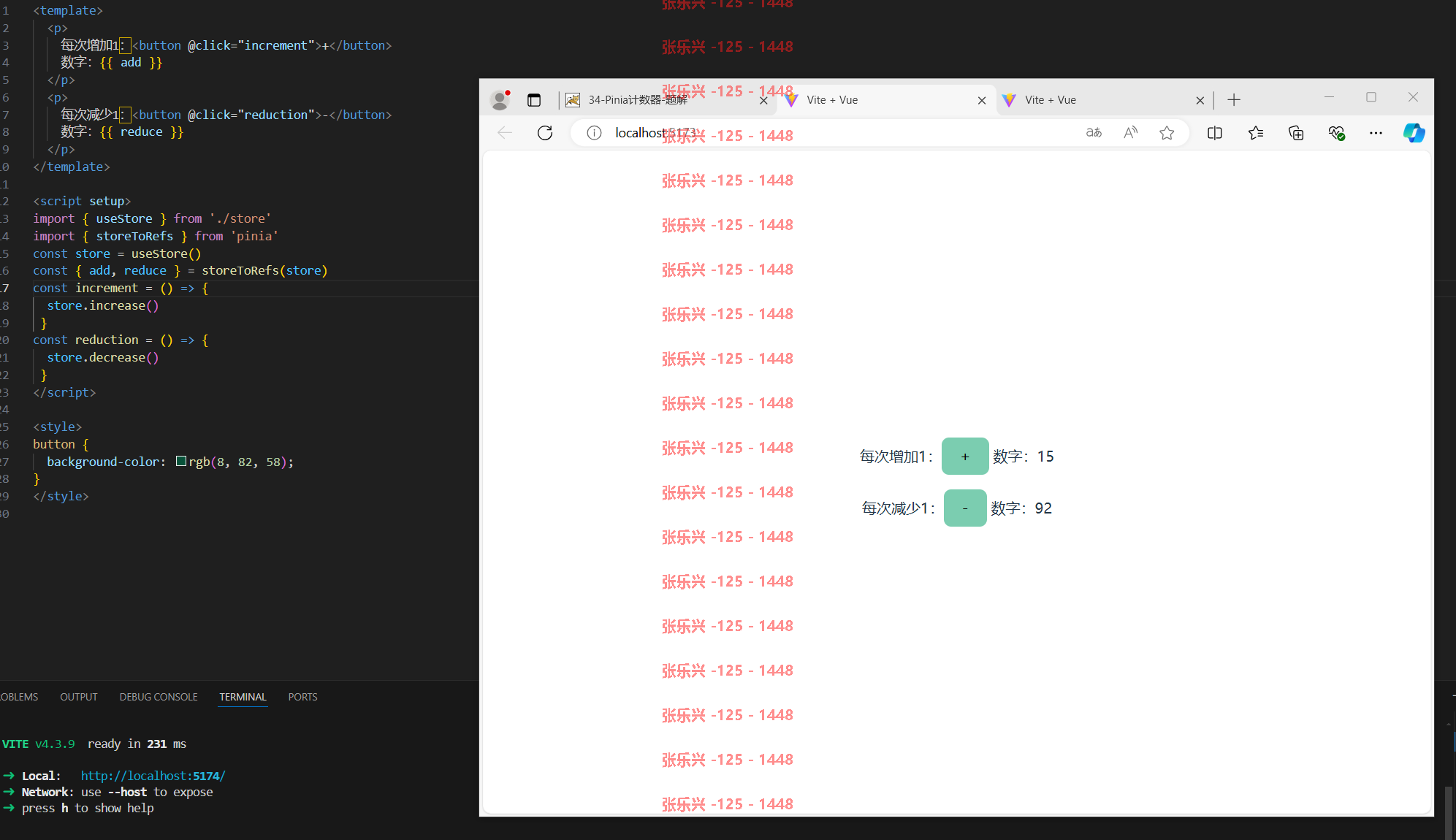Open the tab actions menu icon
1456x840 pixels.
point(534,100)
